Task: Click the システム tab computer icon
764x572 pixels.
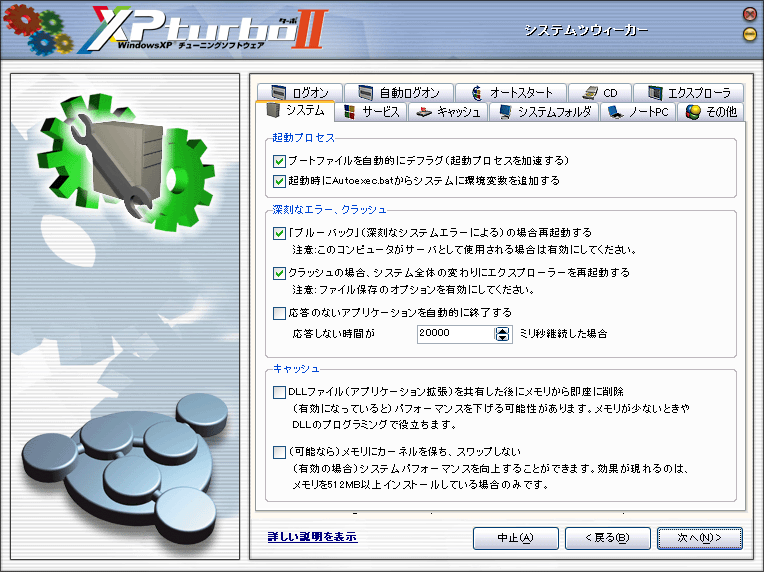Action: (x=273, y=111)
